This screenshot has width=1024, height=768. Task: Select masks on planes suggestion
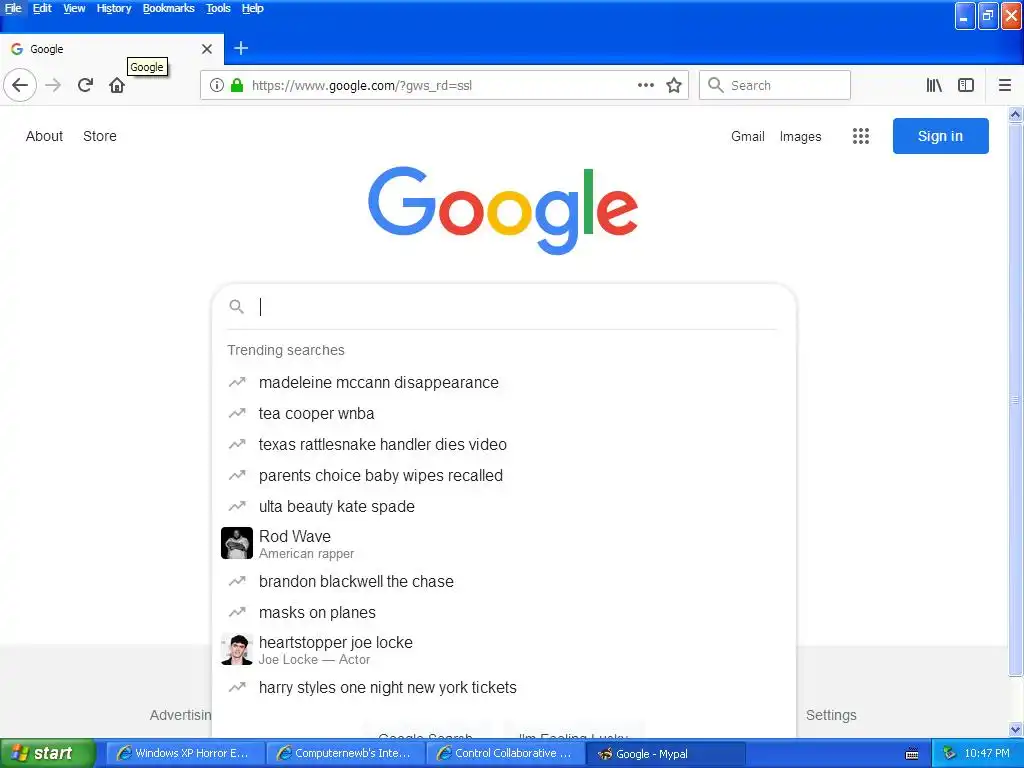pos(504,613)
